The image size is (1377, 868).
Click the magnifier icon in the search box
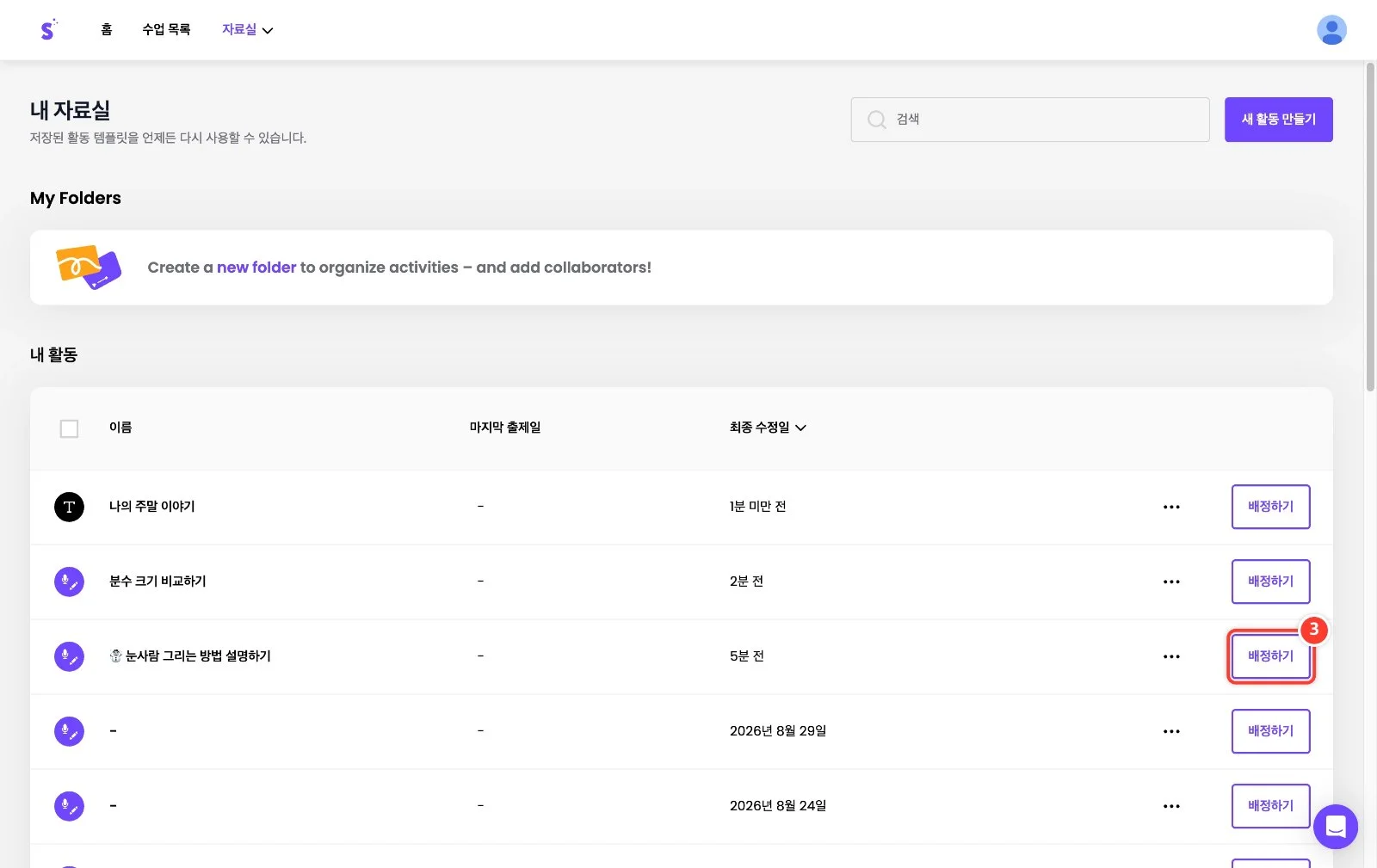tap(876, 120)
